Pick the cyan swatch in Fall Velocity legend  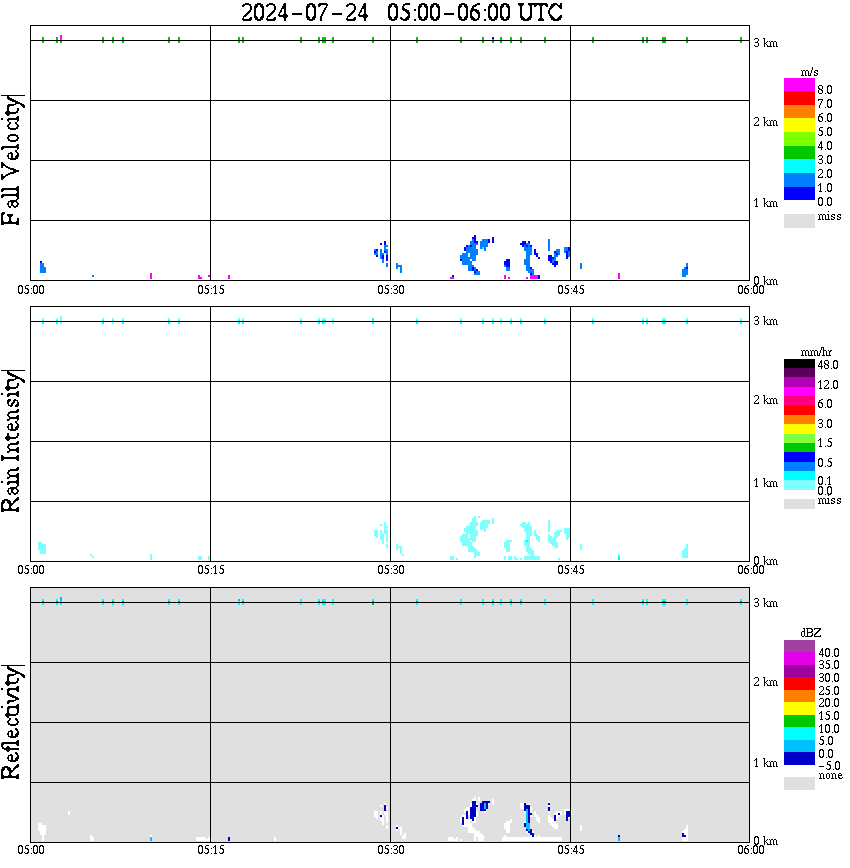[x=799, y=166]
